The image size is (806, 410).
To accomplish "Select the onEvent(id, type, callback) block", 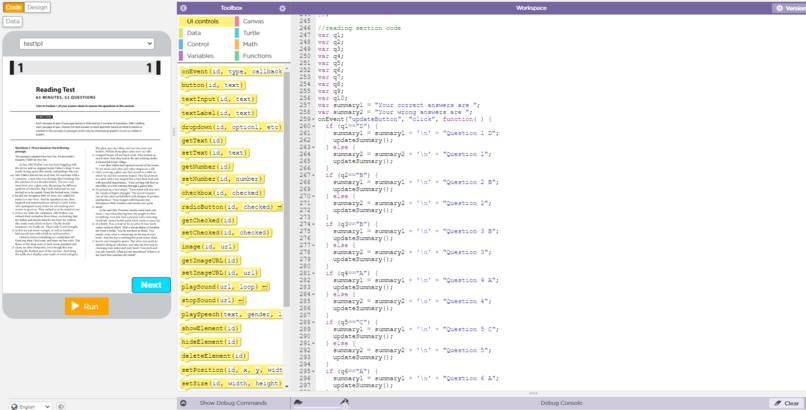I will [231, 71].
